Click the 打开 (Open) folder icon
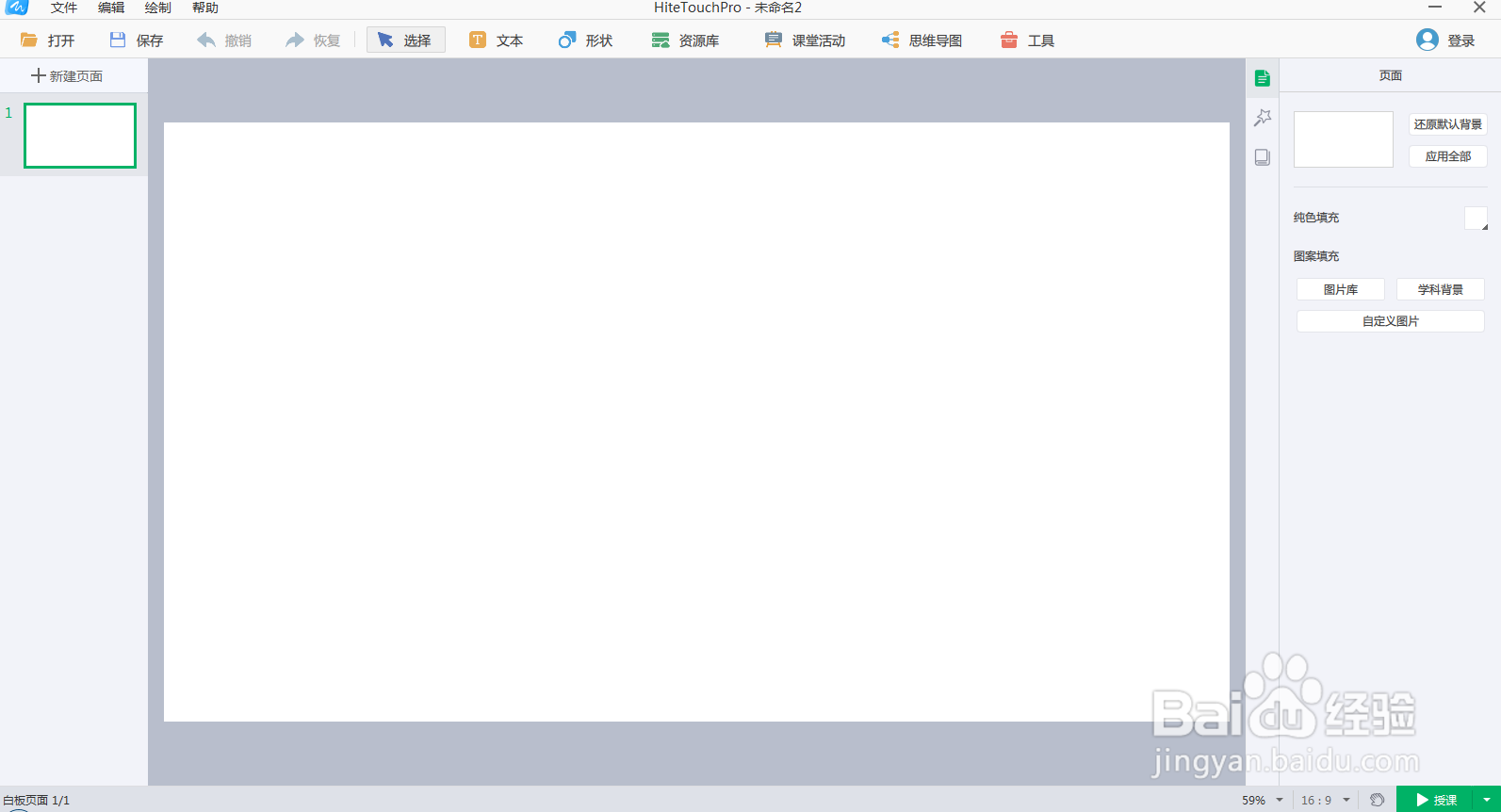The height and width of the screenshot is (812, 1501). [29, 40]
